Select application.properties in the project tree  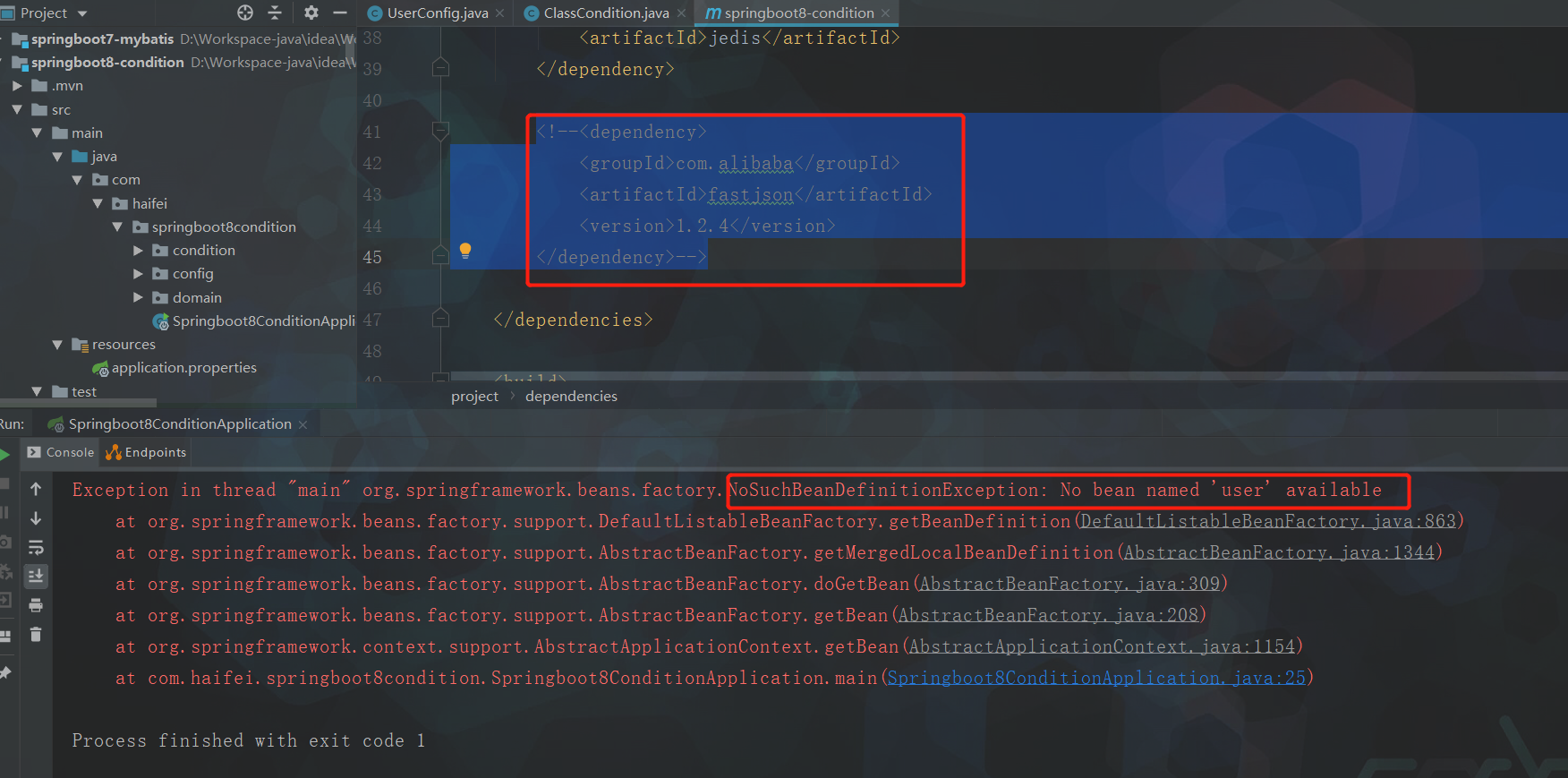[x=183, y=368]
